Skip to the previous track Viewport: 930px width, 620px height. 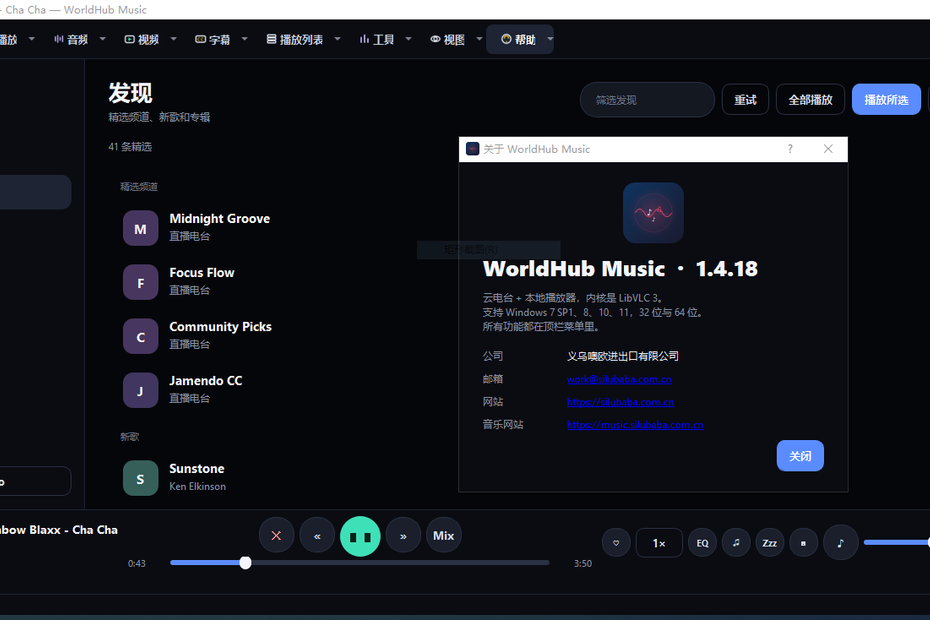click(317, 536)
